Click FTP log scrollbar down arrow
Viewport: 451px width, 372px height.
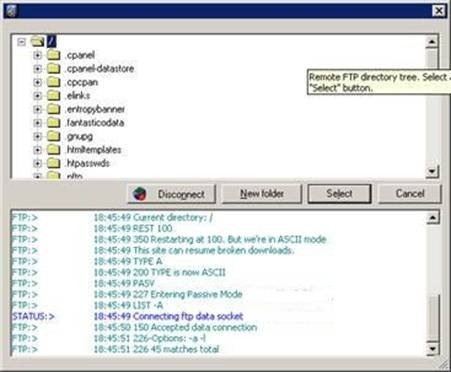(x=433, y=349)
